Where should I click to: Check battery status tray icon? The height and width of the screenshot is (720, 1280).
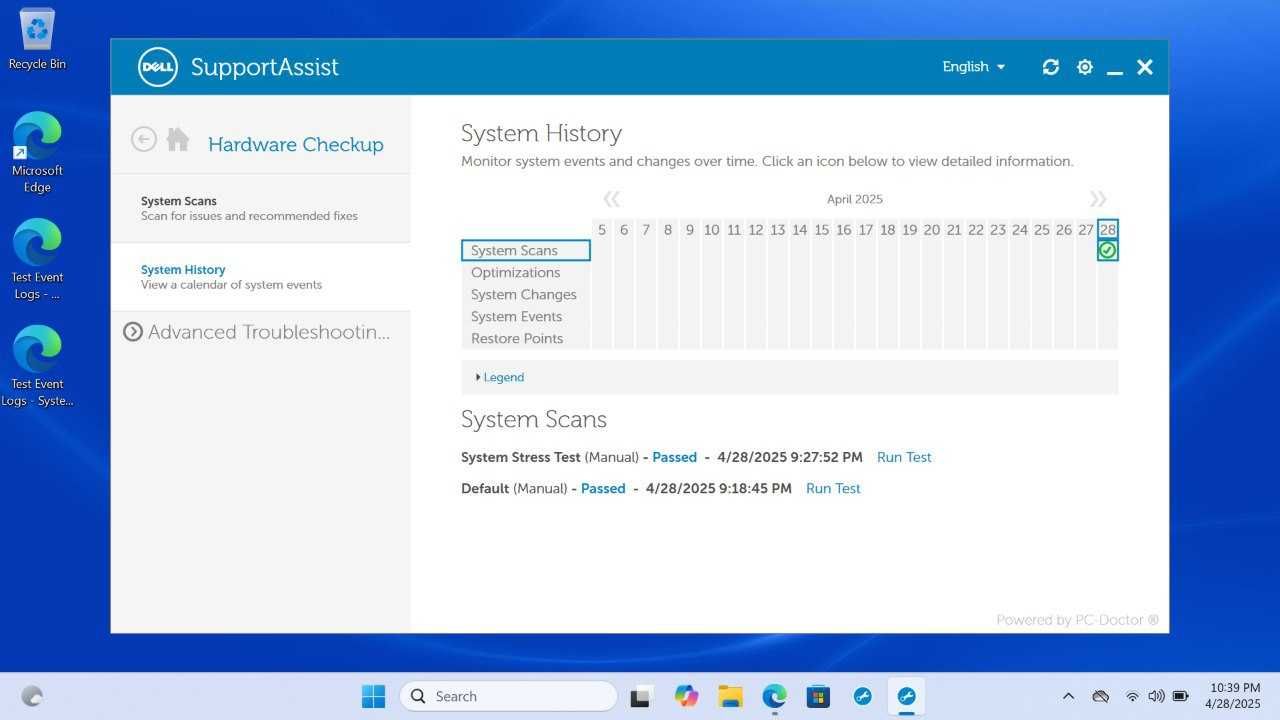[1180, 696]
